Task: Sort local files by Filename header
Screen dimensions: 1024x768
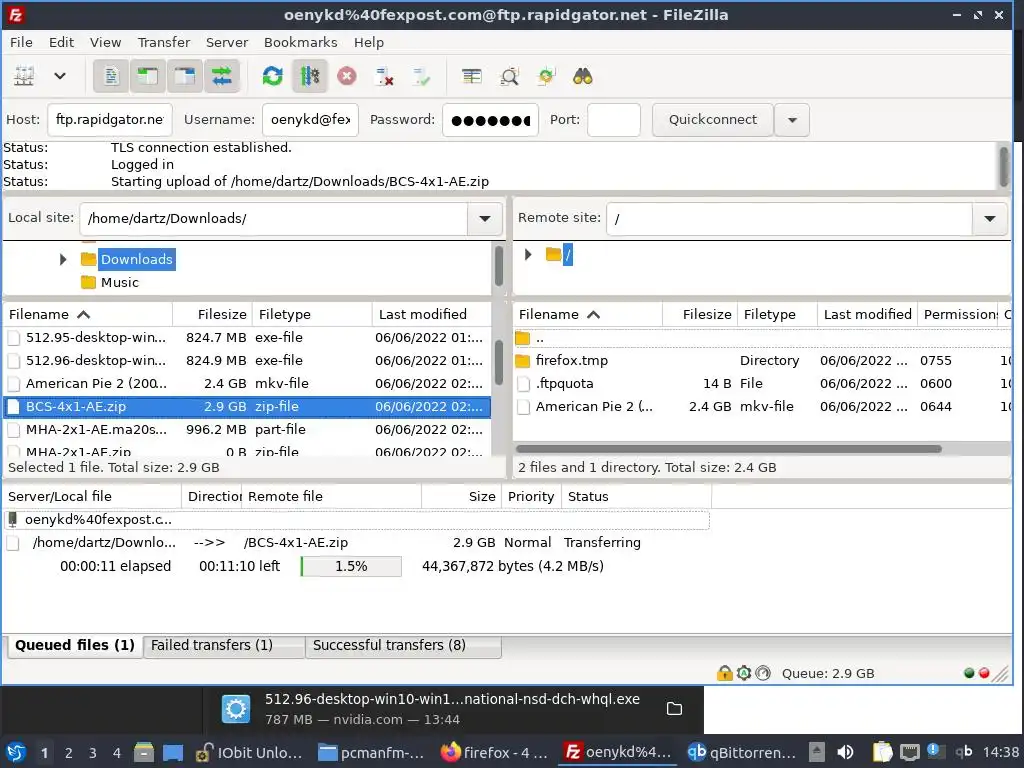Action: click(x=88, y=315)
